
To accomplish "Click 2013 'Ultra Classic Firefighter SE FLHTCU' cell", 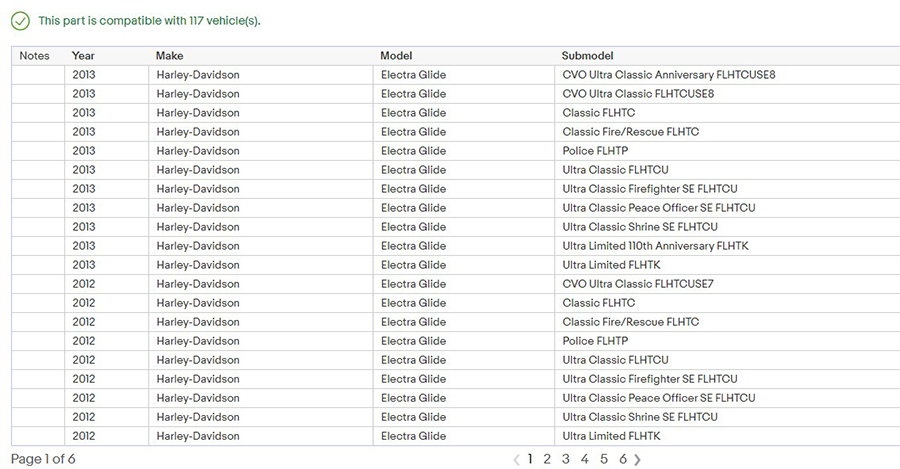I will point(727,188).
